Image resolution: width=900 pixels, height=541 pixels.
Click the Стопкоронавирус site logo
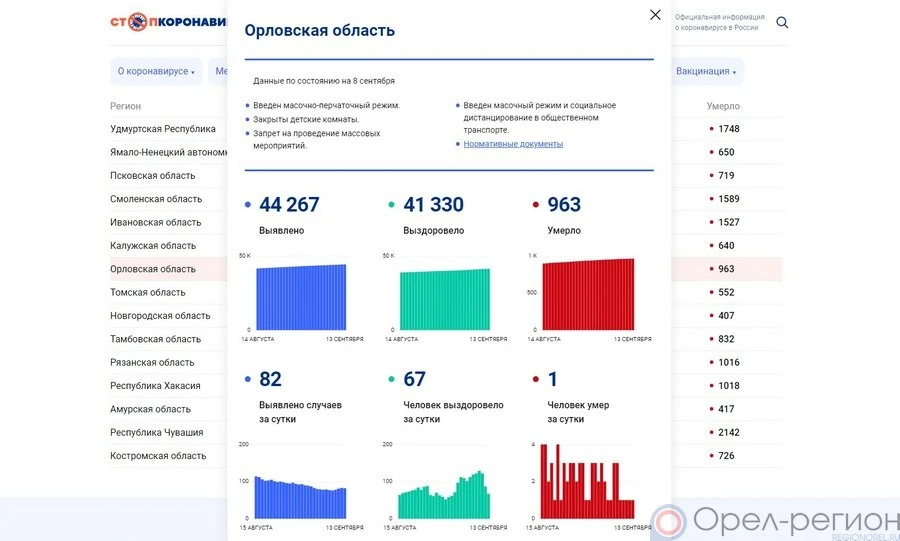pos(168,22)
